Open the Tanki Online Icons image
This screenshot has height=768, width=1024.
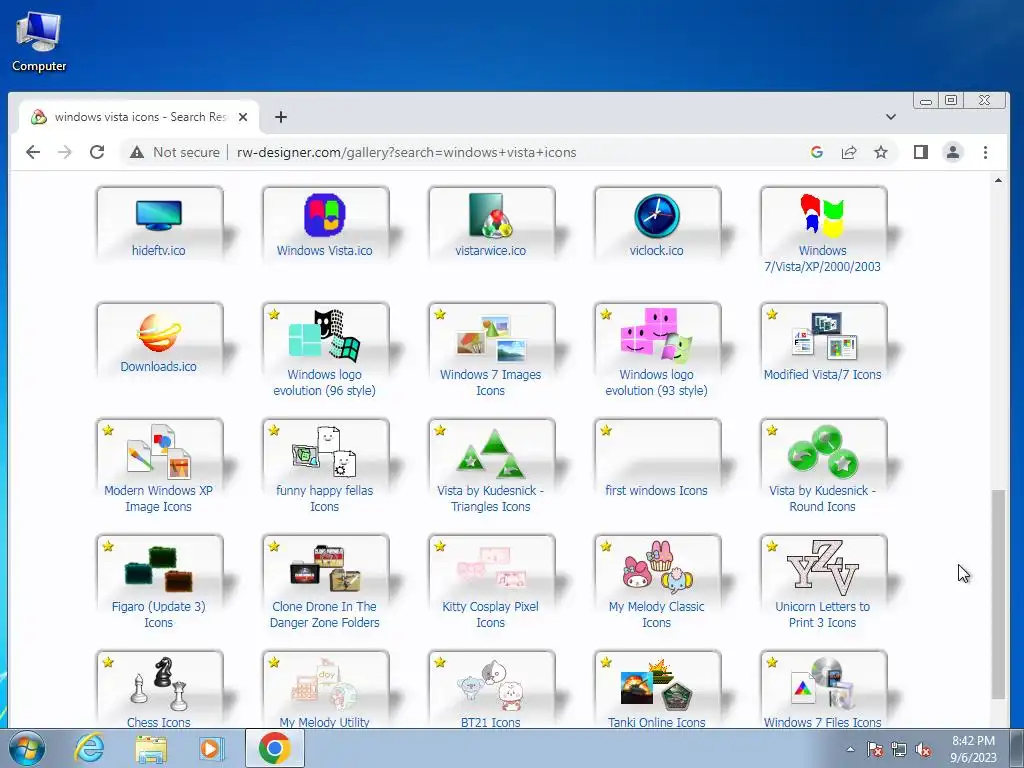pyautogui.click(x=656, y=685)
